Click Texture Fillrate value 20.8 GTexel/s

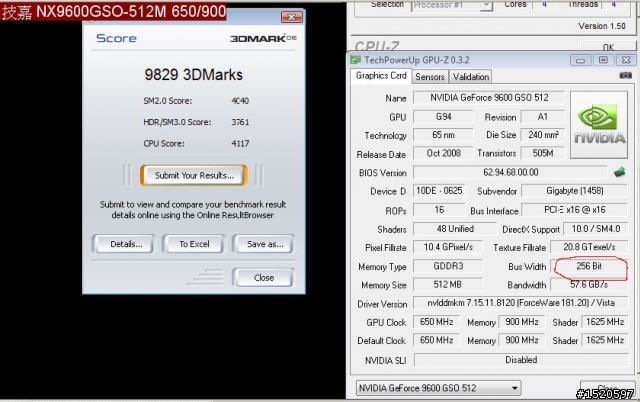pyautogui.click(x=589, y=247)
